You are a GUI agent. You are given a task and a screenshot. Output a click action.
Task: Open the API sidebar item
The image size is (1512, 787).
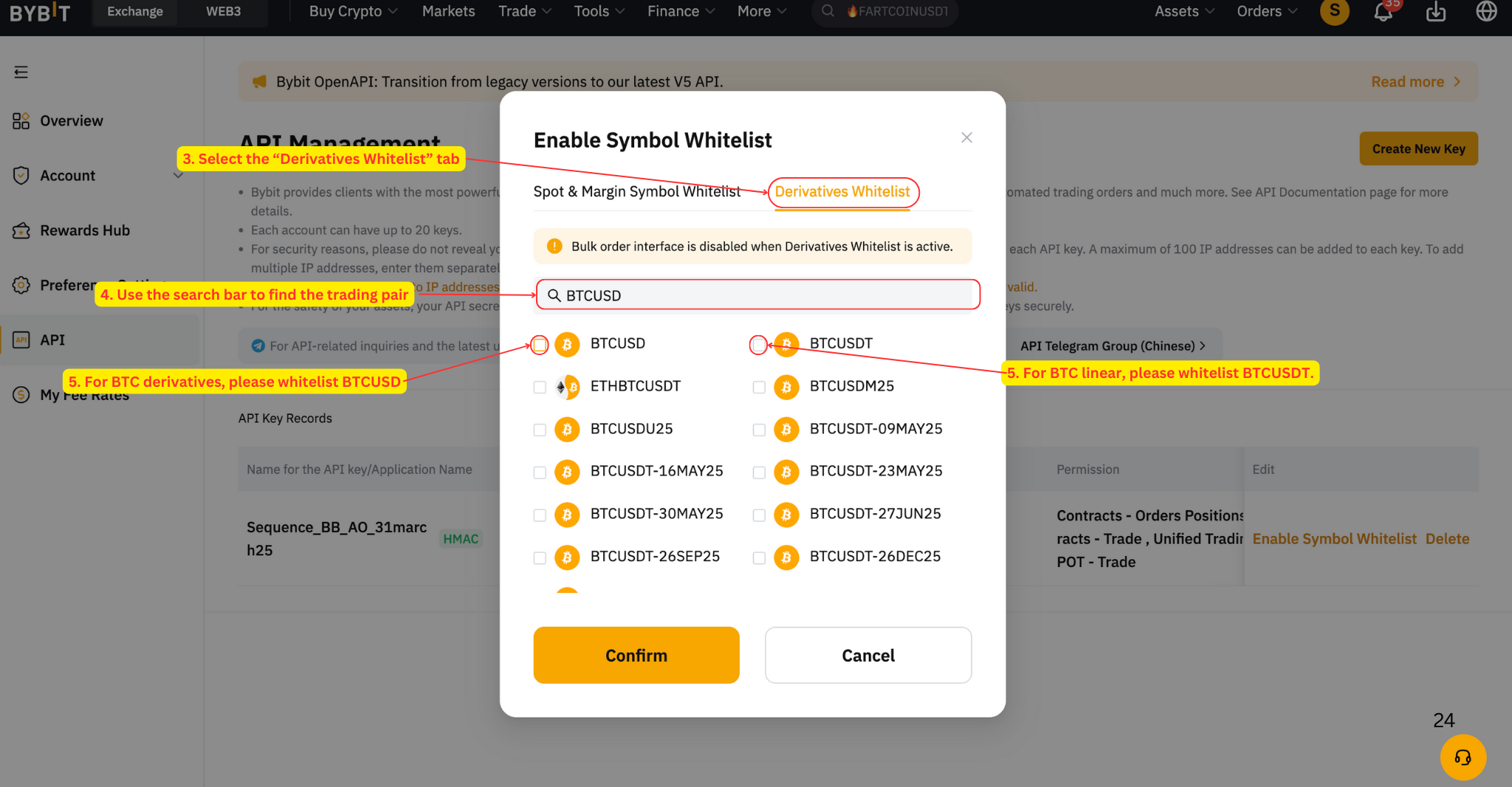pos(100,340)
